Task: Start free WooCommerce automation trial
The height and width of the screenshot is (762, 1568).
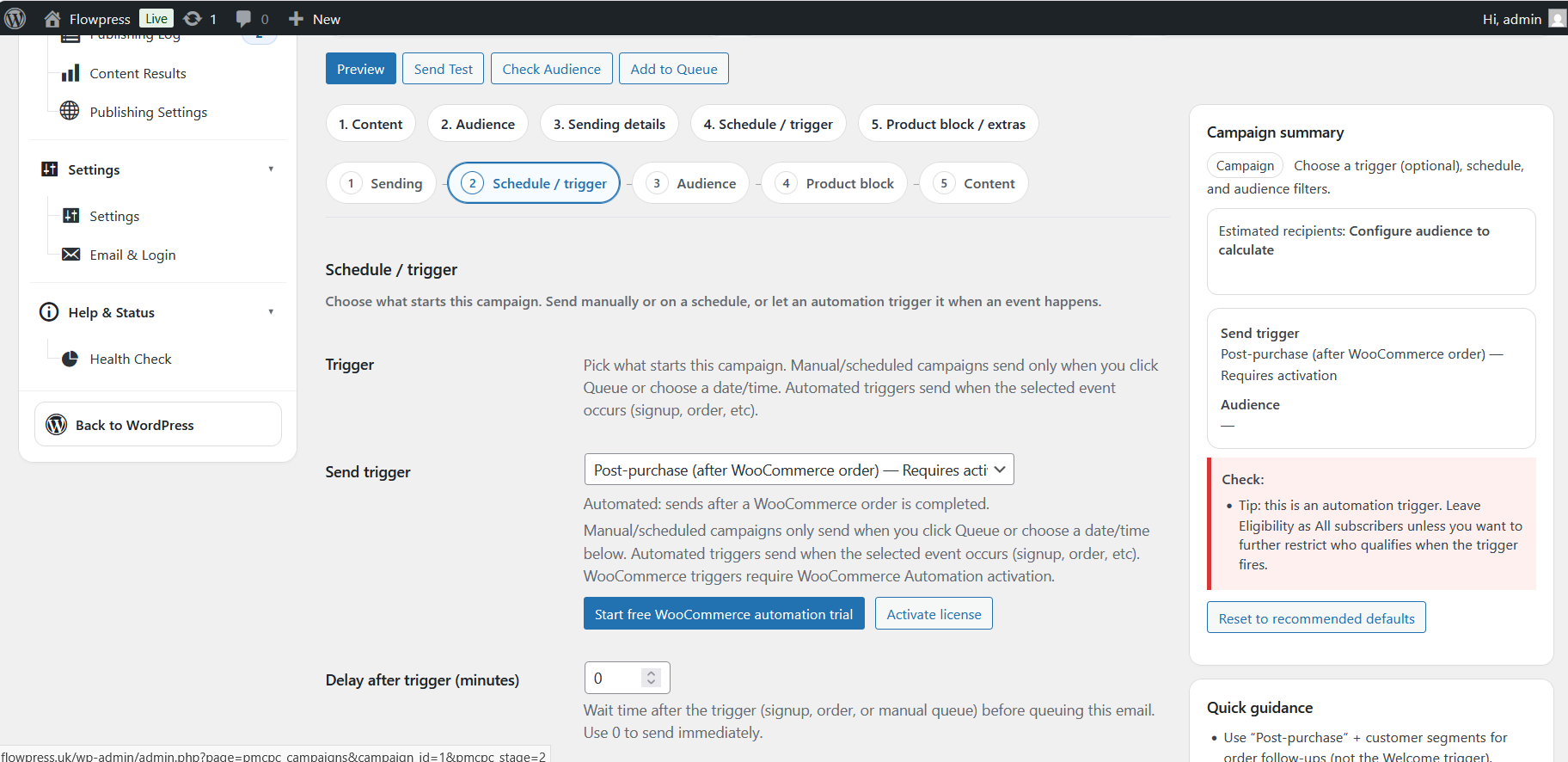Action: point(724,613)
